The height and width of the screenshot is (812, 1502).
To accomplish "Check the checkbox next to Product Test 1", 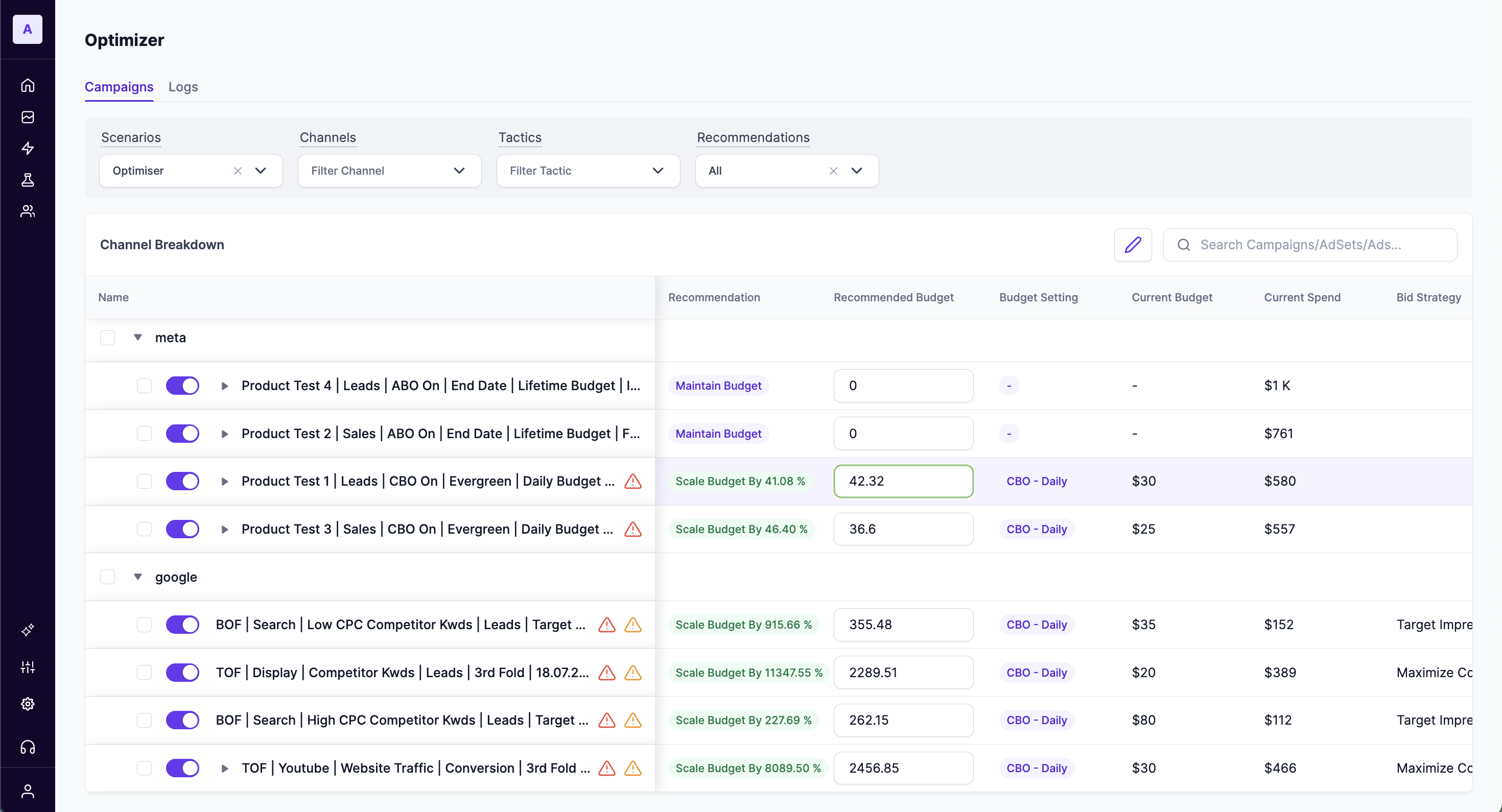I will click(x=145, y=481).
